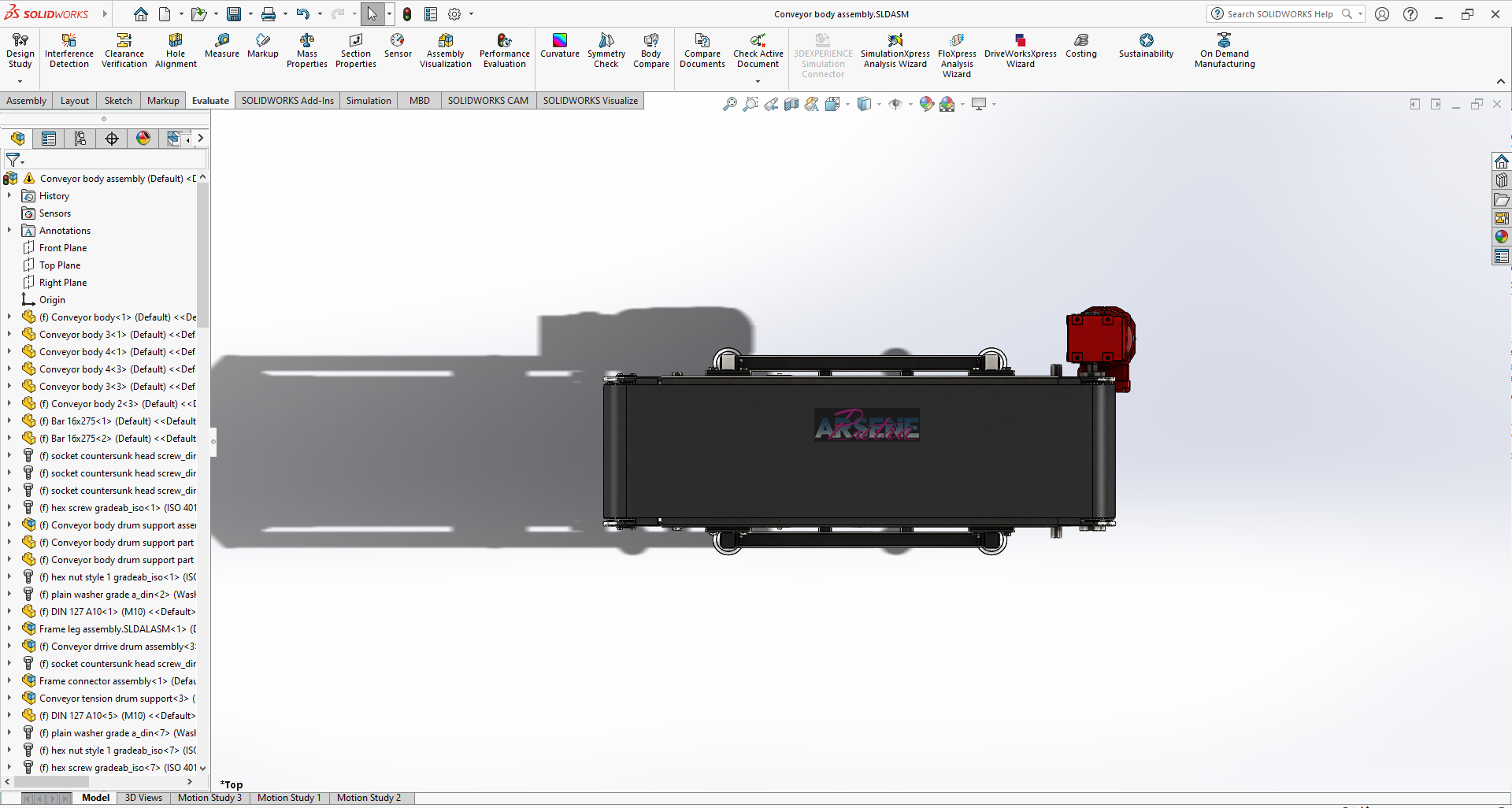This screenshot has height=808, width=1512.
Task: Run Interference Detection
Action: point(69,50)
